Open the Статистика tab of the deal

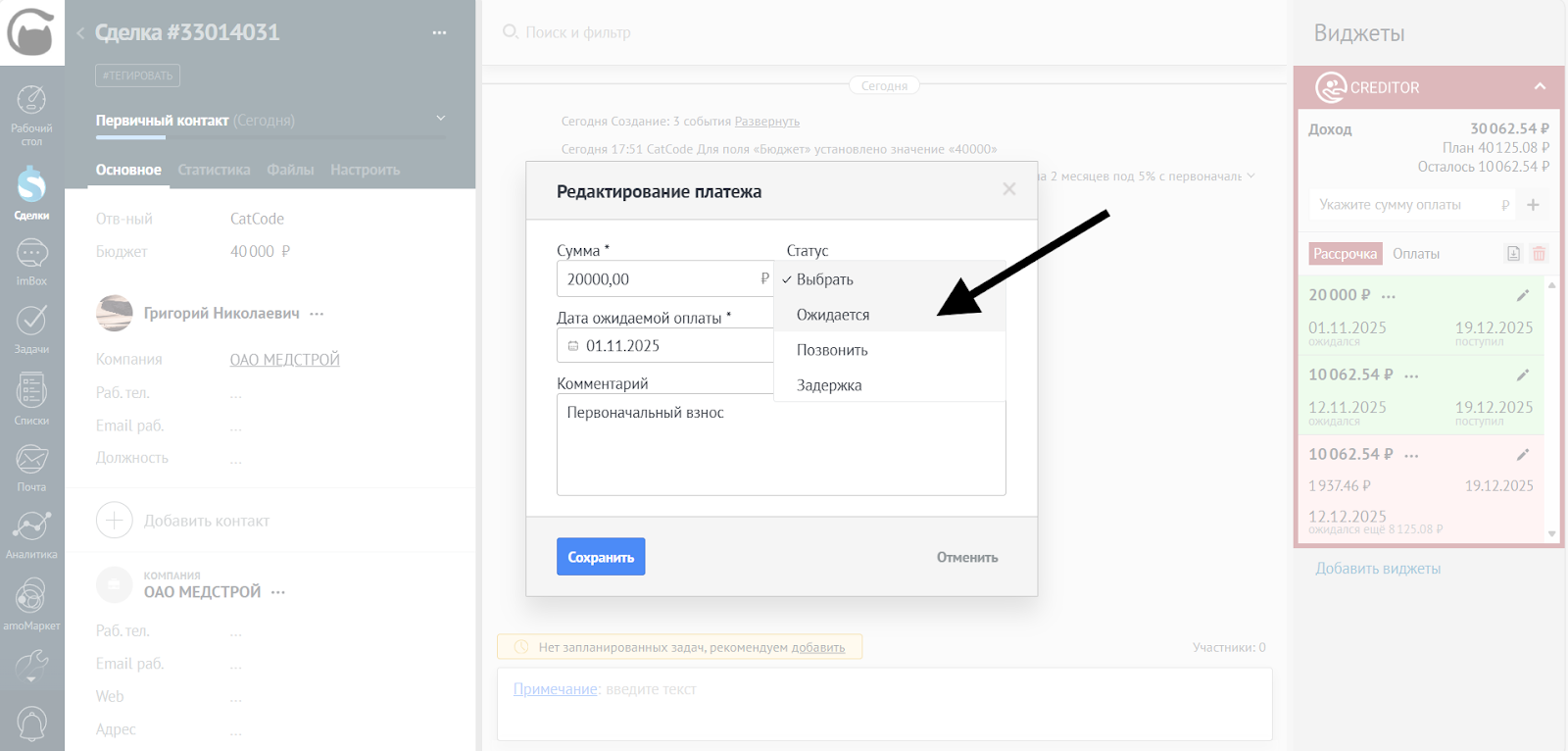[214, 170]
